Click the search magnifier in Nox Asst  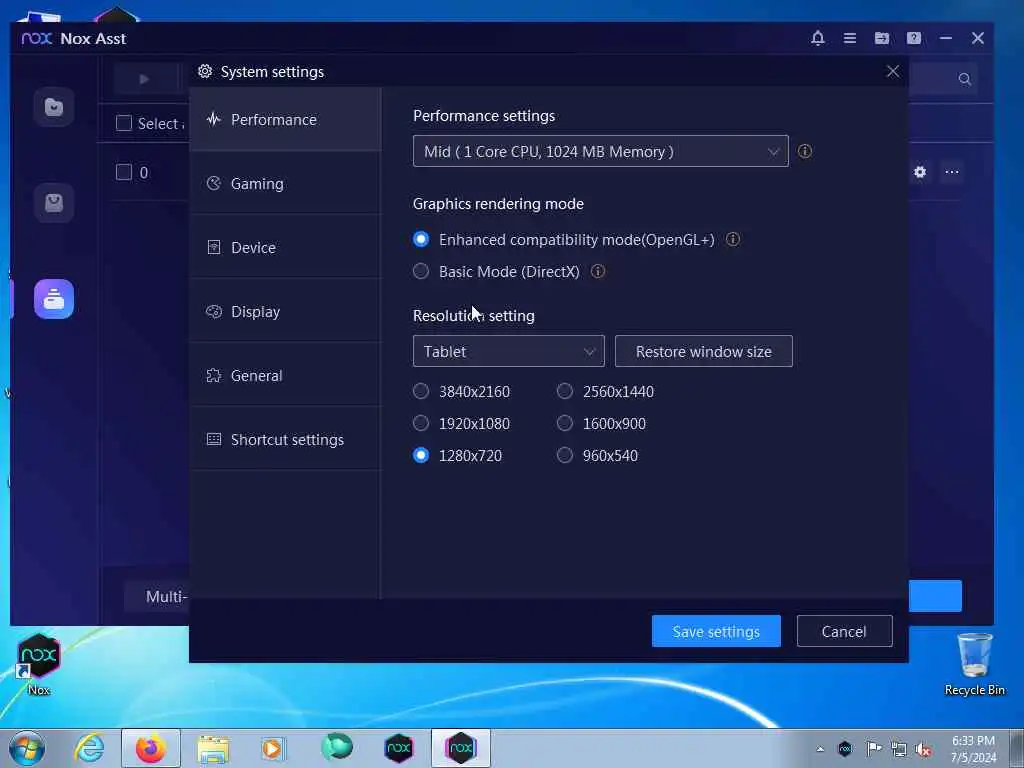point(965,79)
